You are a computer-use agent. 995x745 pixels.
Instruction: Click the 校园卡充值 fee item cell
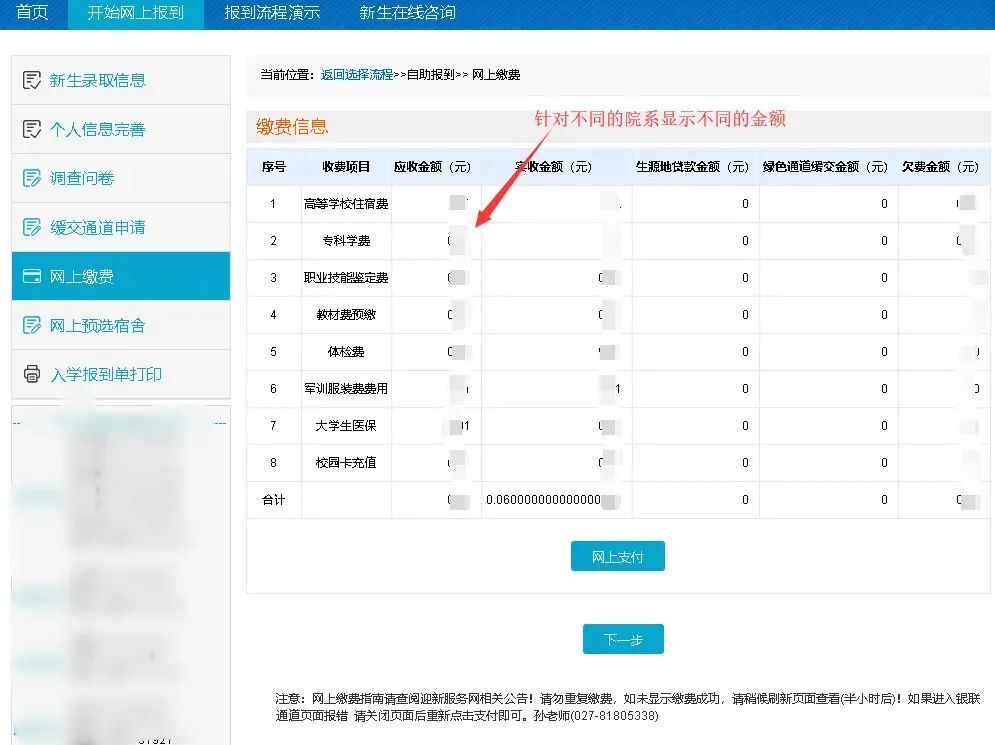click(x=346, y=463)
